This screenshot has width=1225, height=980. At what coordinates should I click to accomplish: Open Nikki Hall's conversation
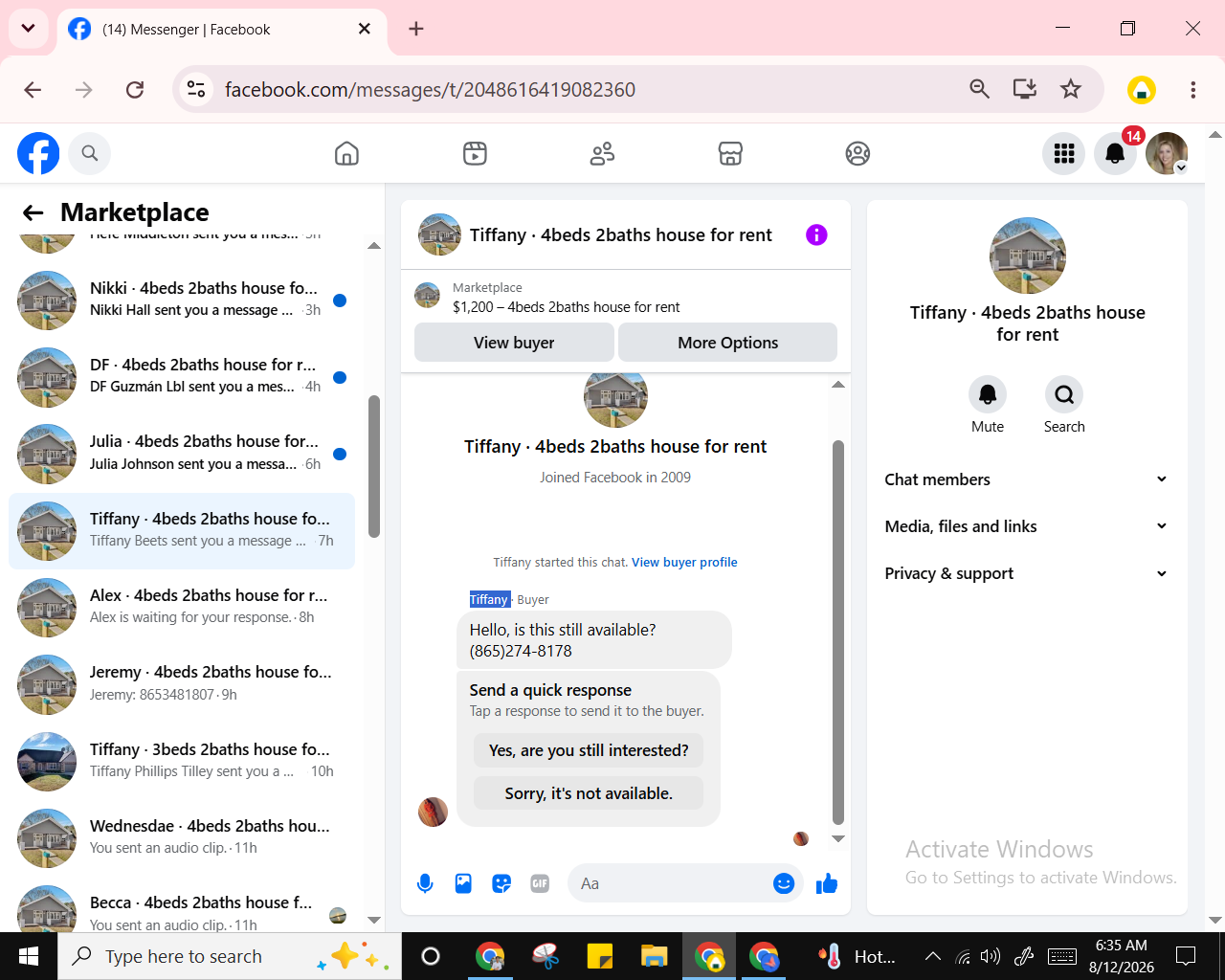pos(182,300)
